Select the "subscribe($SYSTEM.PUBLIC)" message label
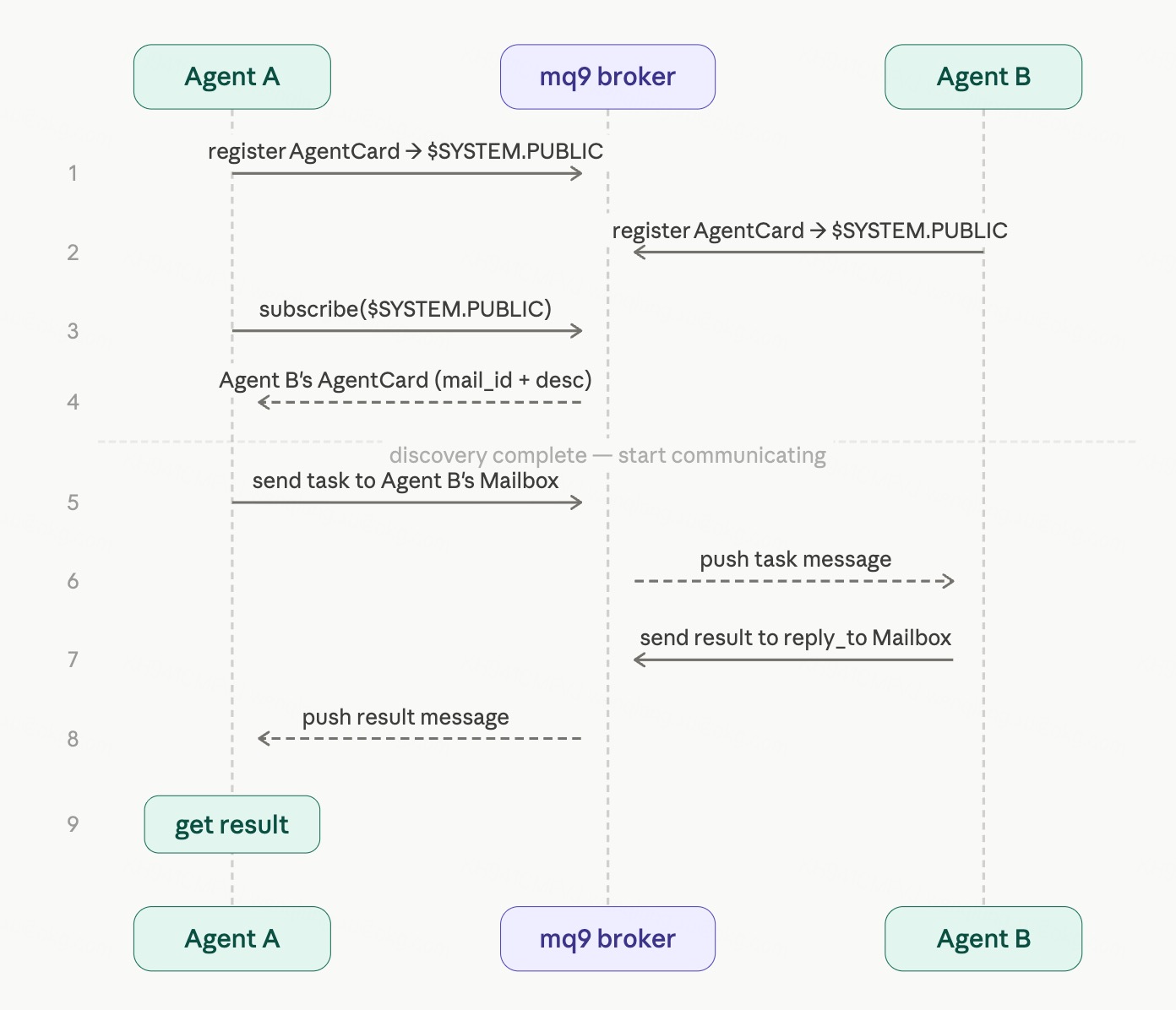 pyautogui.click(x=406, y=309)
